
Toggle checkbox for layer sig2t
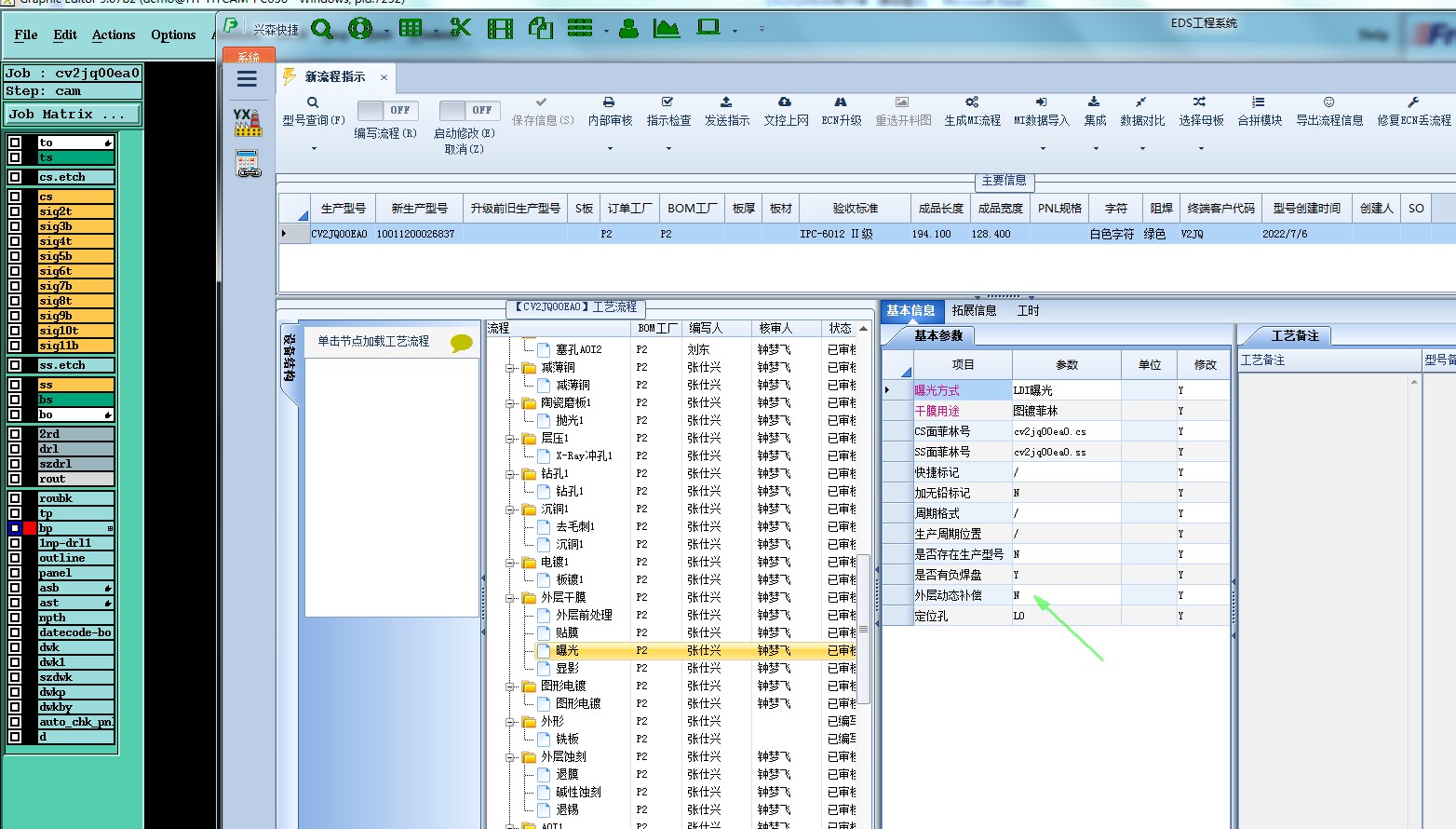(x=15, y=211)
